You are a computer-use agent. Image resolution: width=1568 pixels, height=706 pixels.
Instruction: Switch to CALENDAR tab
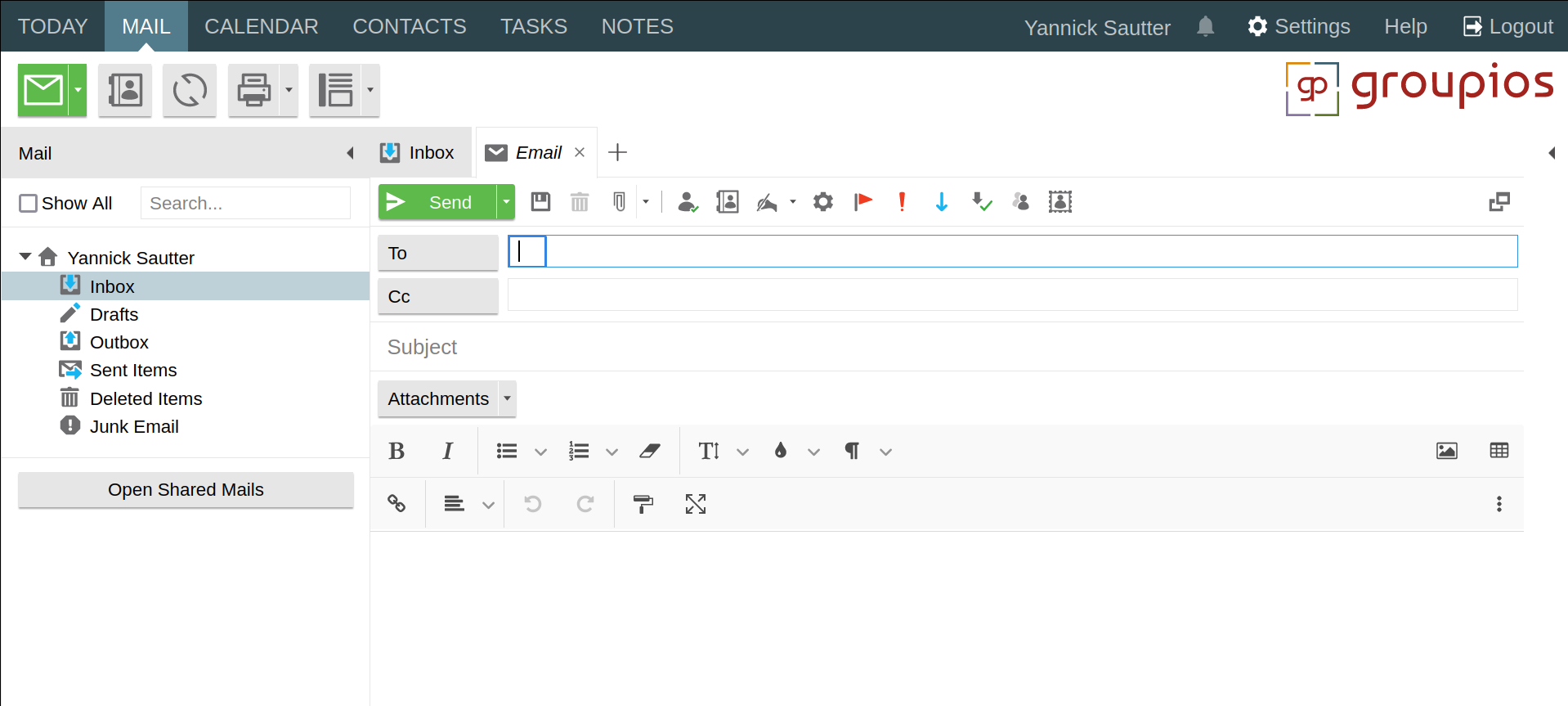pyautogui.click(x=262, y=26)
